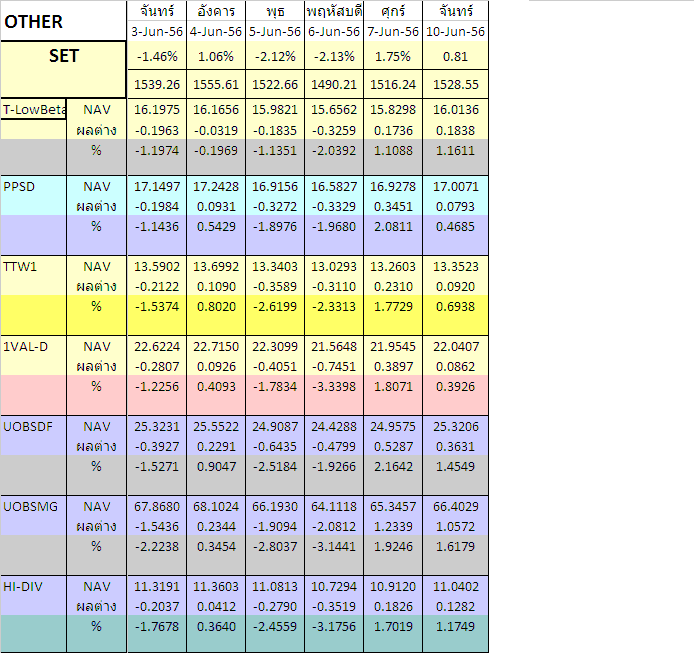Viewport: 694px width, 653px height.
Task: Select UOBSMG NAV 67.8680
Action: pos(157,506)
